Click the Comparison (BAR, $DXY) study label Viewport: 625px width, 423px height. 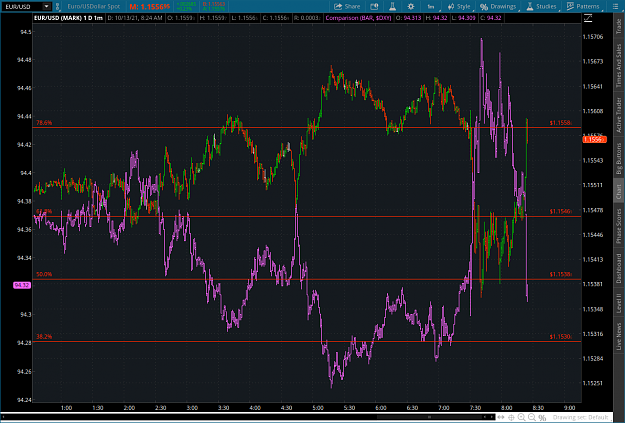(358, 18)
